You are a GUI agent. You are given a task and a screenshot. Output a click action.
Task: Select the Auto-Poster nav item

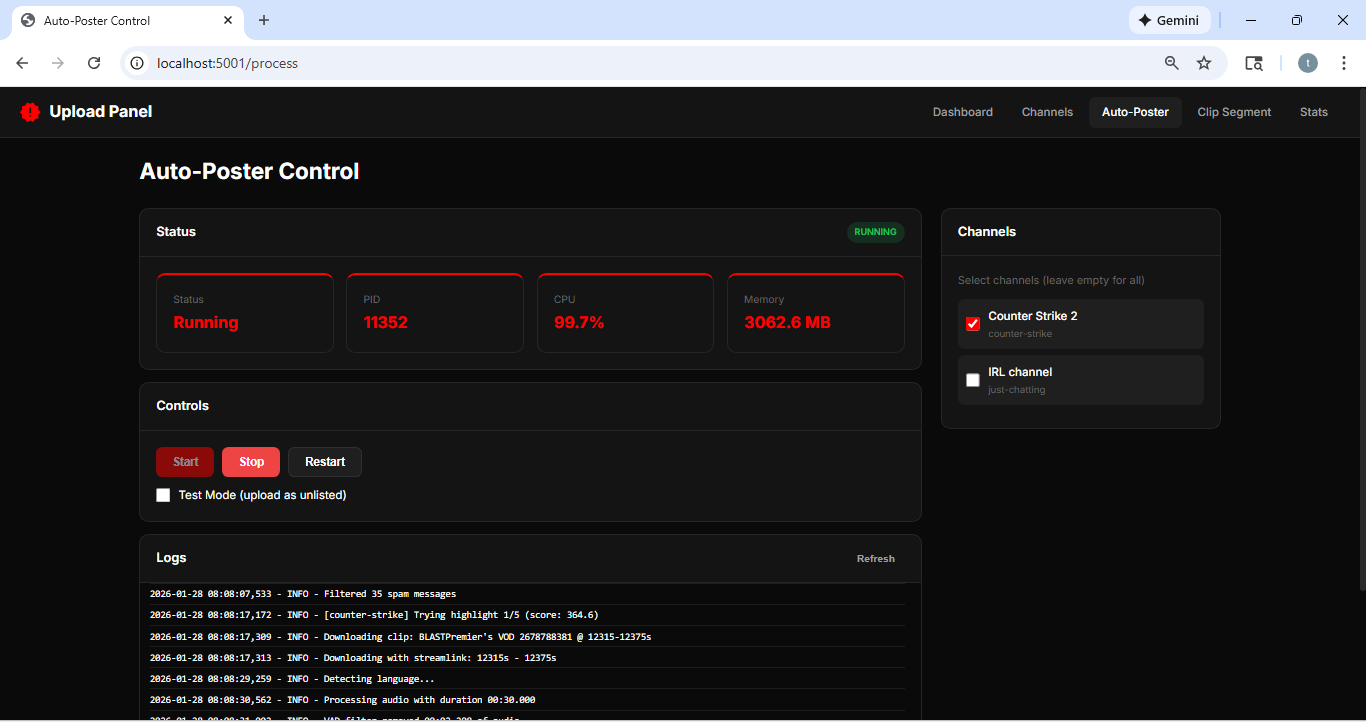(1135, 112)
